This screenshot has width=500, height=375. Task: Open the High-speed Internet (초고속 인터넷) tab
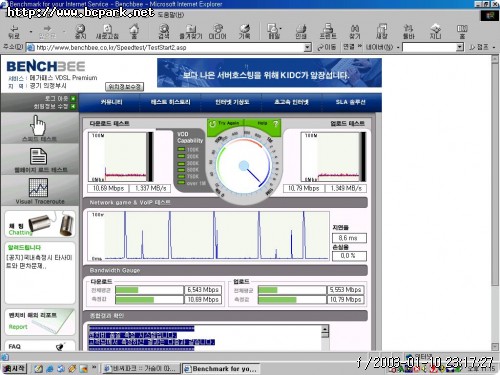point(291,102)
